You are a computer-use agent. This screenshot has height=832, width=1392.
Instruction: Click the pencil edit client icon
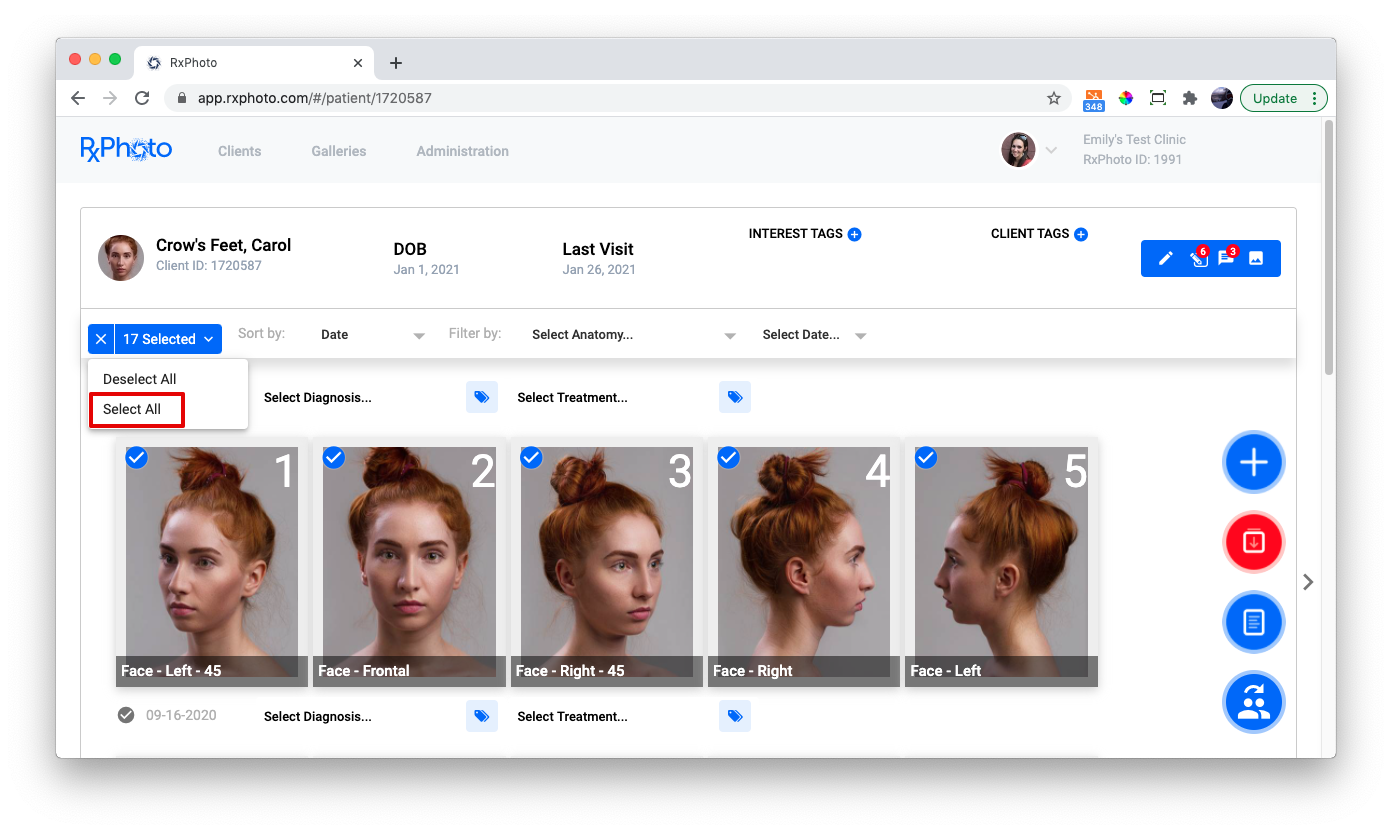[x=1165, y=259]
